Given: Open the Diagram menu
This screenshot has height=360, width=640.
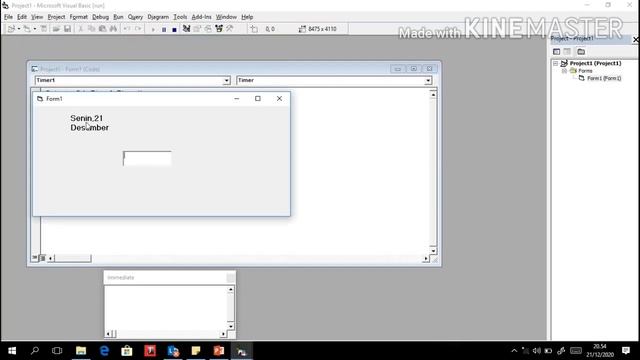Looking at the screenshot, I should (158, 17).
